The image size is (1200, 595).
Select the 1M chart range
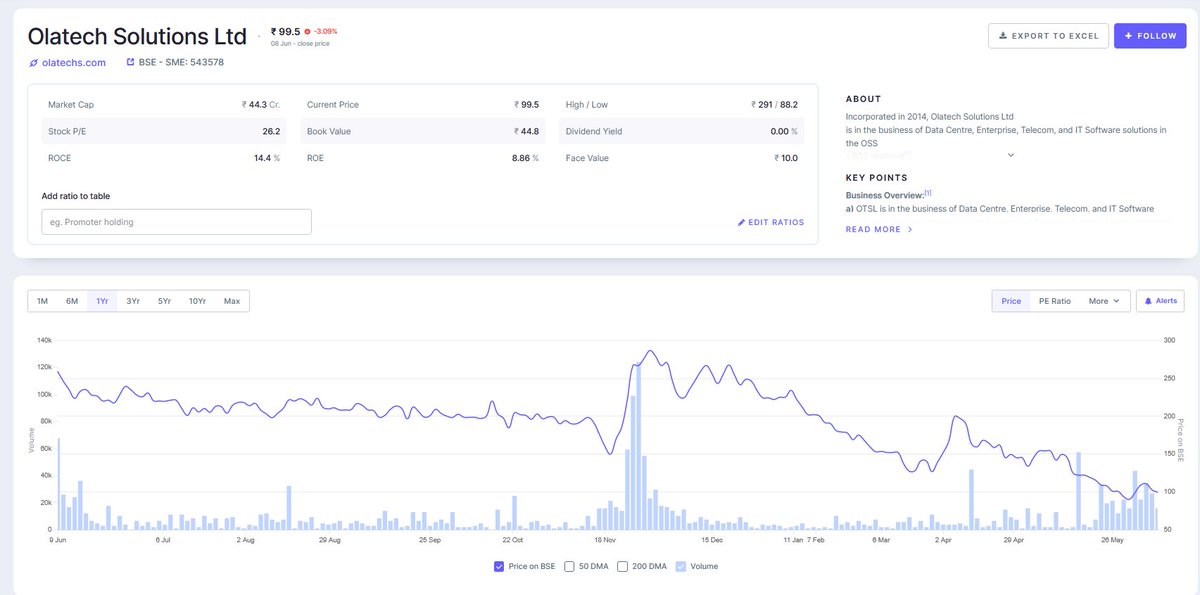click(42, 301)
